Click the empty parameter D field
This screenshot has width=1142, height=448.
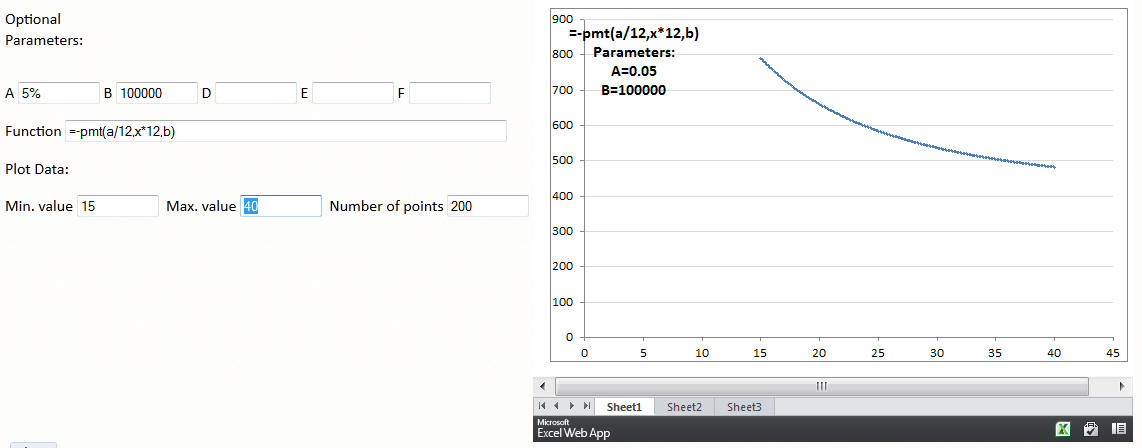coord(255,93)
